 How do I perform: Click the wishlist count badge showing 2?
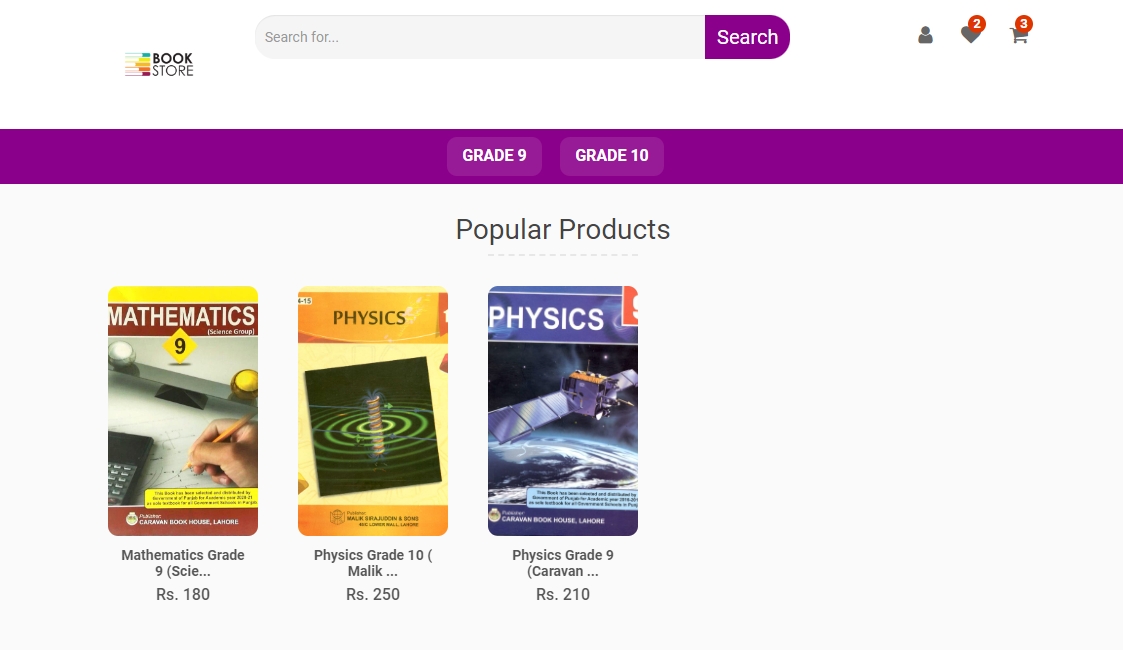pyautogui.click(x=977, y=24)
